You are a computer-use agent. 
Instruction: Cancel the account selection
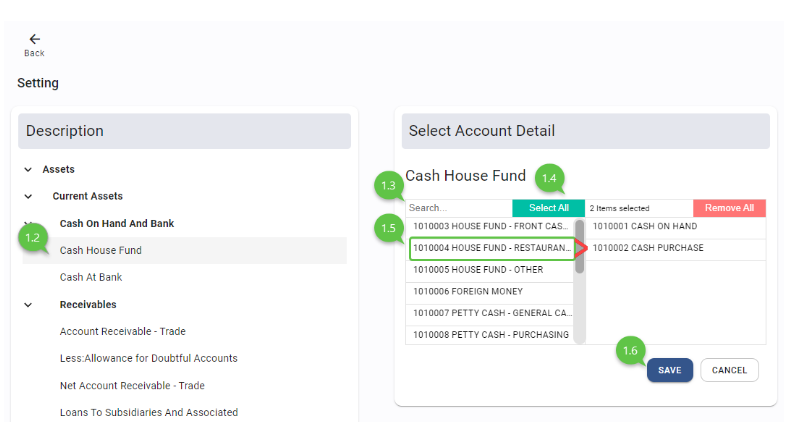tap(729, 370)
